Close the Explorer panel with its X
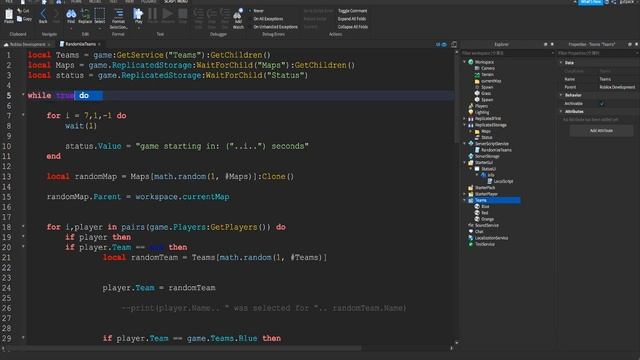The width and height of the screenshot is (640, 360). tap(552, 44)
